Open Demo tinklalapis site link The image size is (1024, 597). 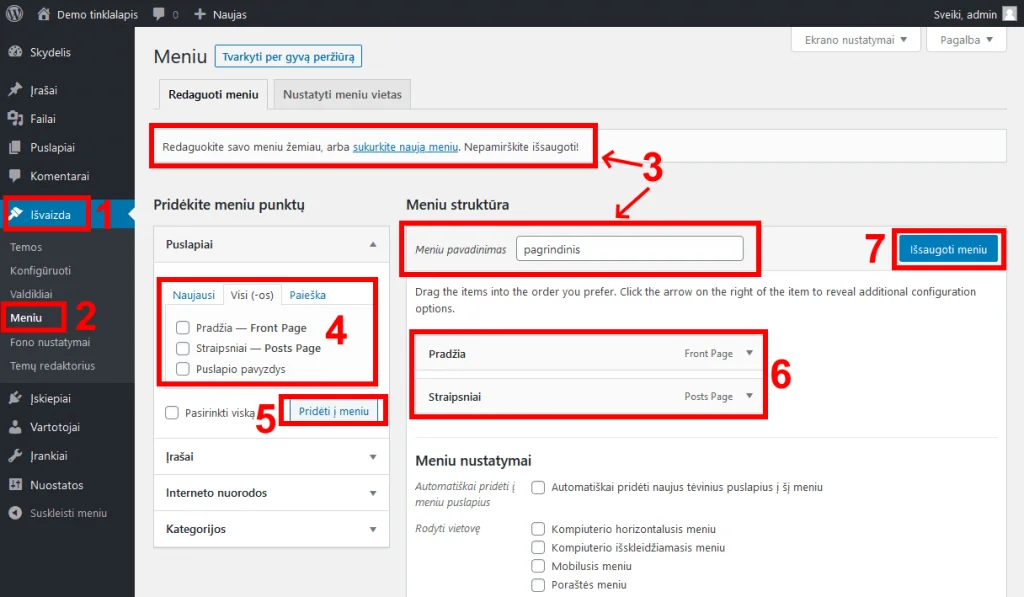coord(97,14)
